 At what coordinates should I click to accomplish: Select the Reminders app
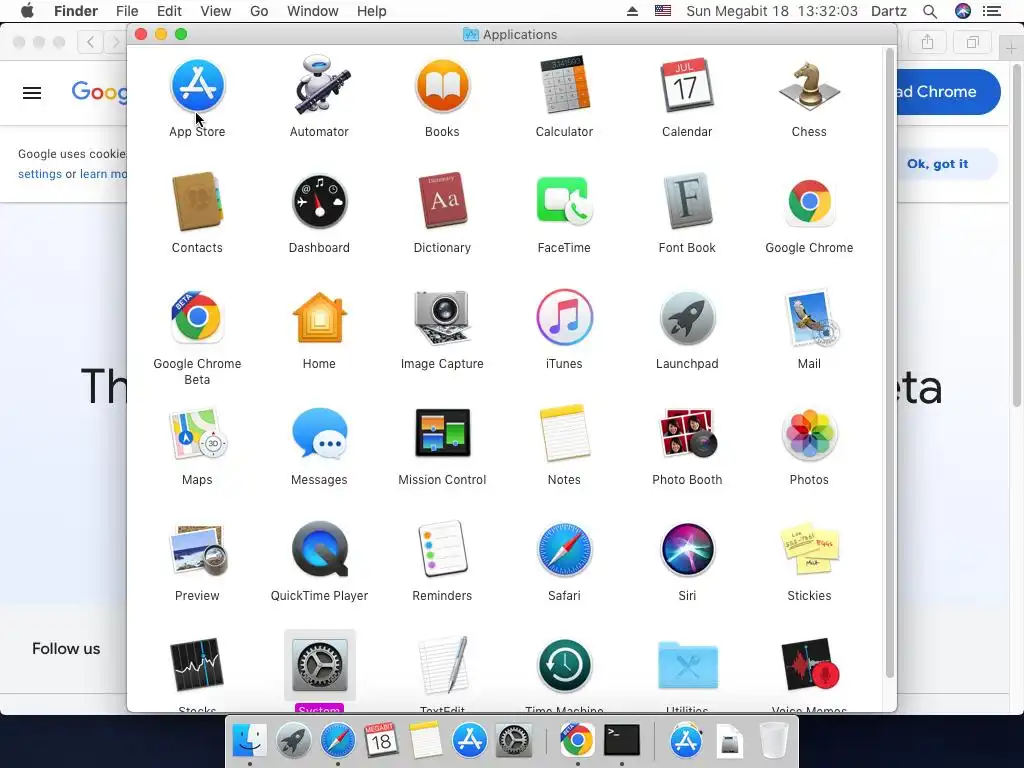442,550
